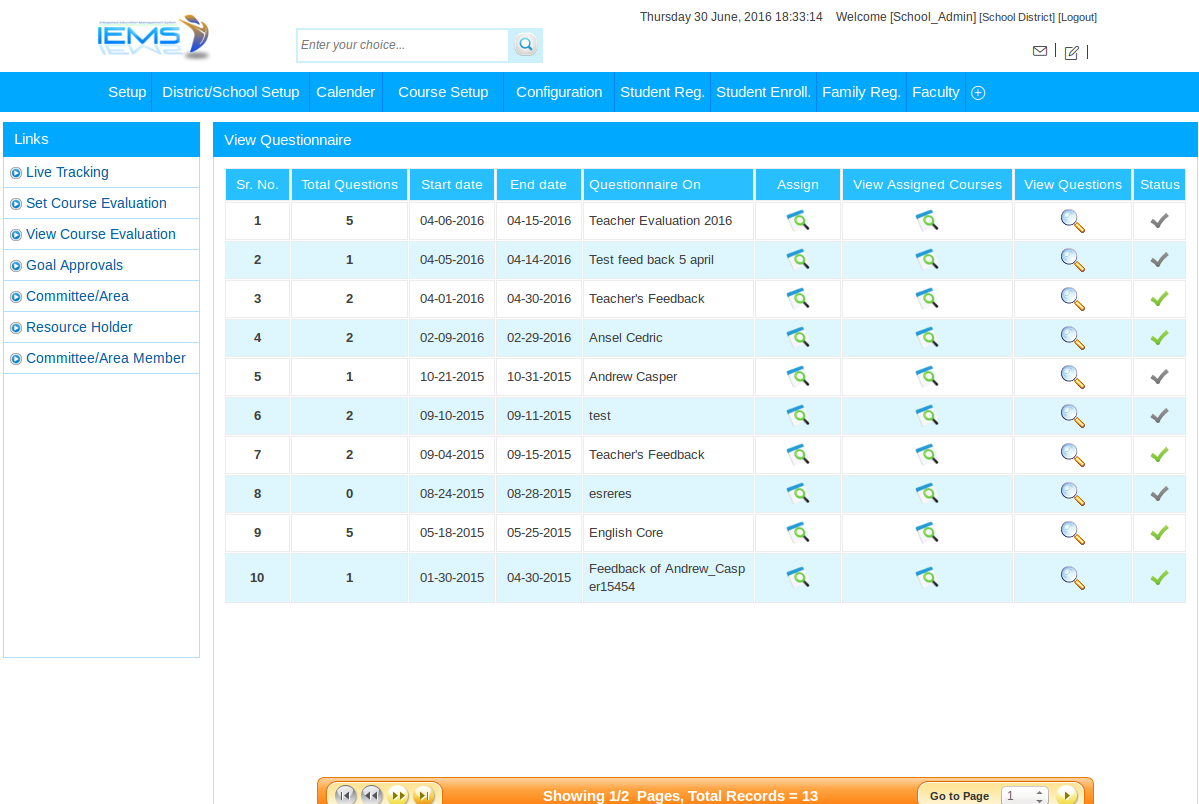The image size is (1199, 804).
Task: Click the Logout link
Action: click(x=1077, y=18)
